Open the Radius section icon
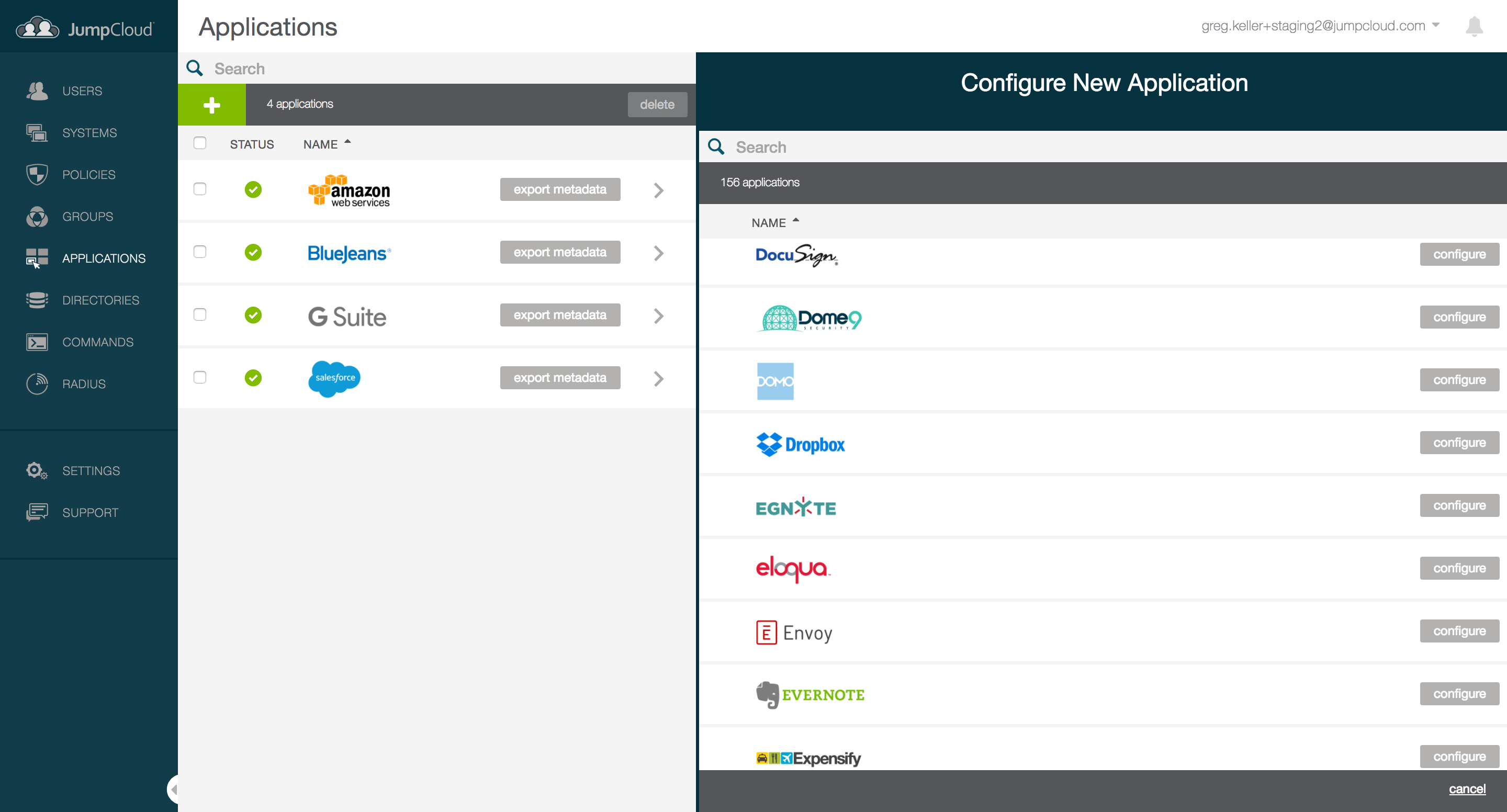This screenshot has width=1507, height=812. point(37,384)
